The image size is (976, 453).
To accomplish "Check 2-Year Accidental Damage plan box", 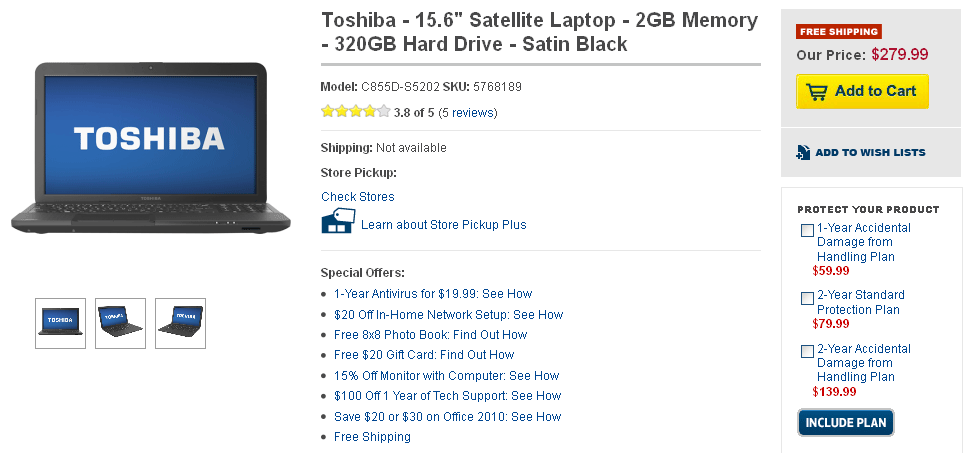I will coord(807,351).
